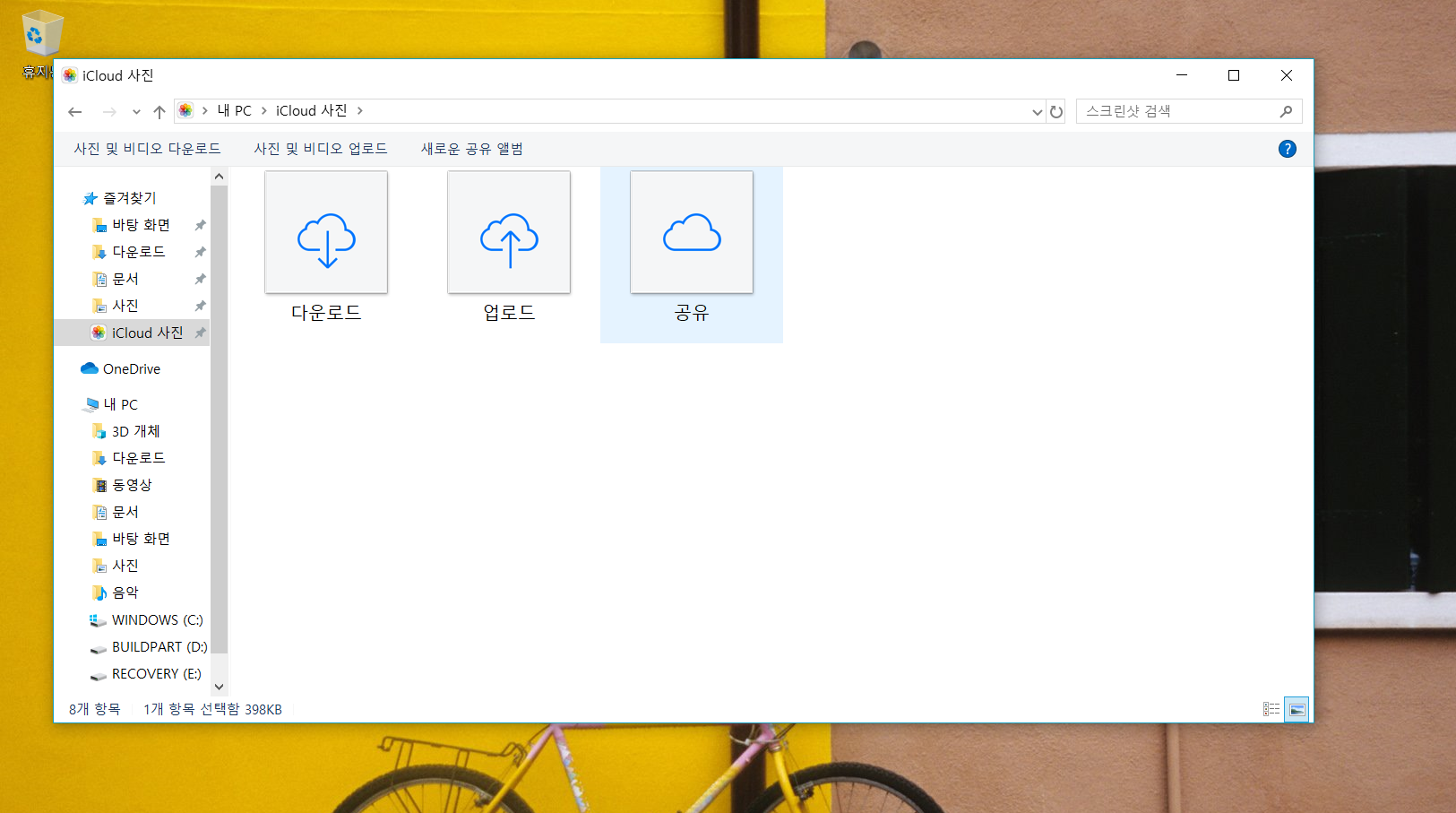
Task: Open BUILDPART (D:) drive
Action: pos(159,646)
